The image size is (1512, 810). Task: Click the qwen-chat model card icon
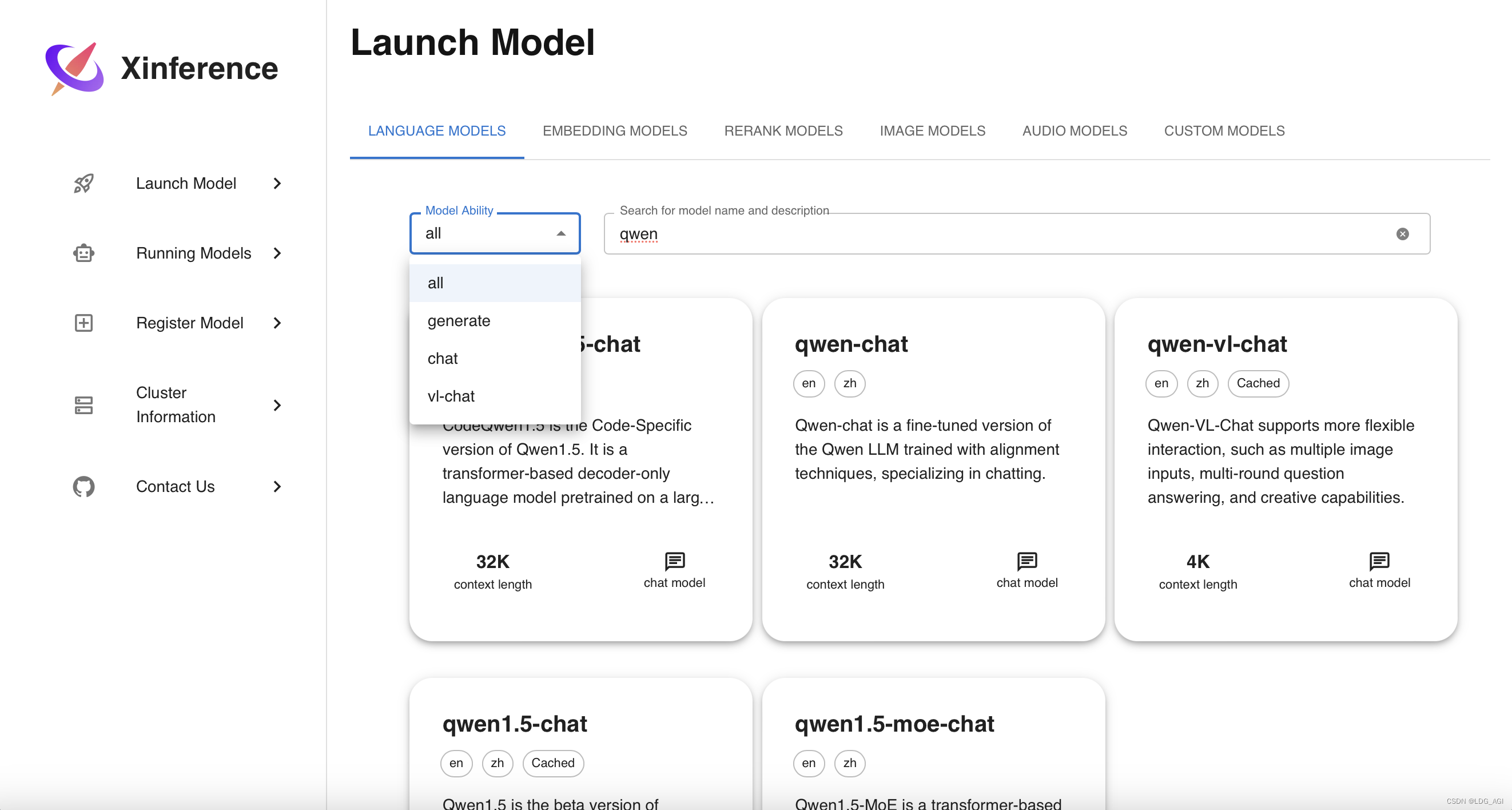[x=1027, y=560]
